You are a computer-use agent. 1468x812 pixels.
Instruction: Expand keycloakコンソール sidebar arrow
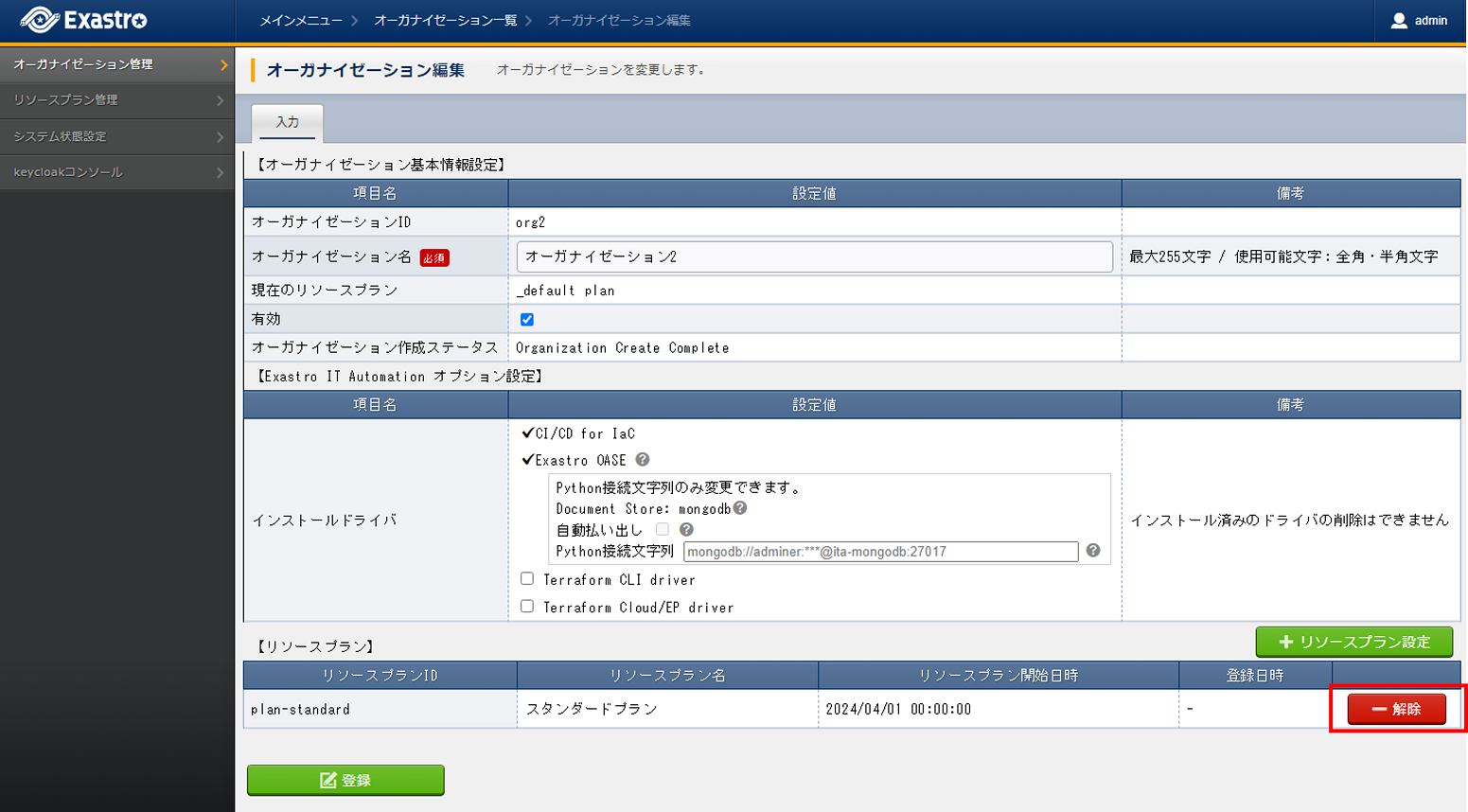click(221, 172)
